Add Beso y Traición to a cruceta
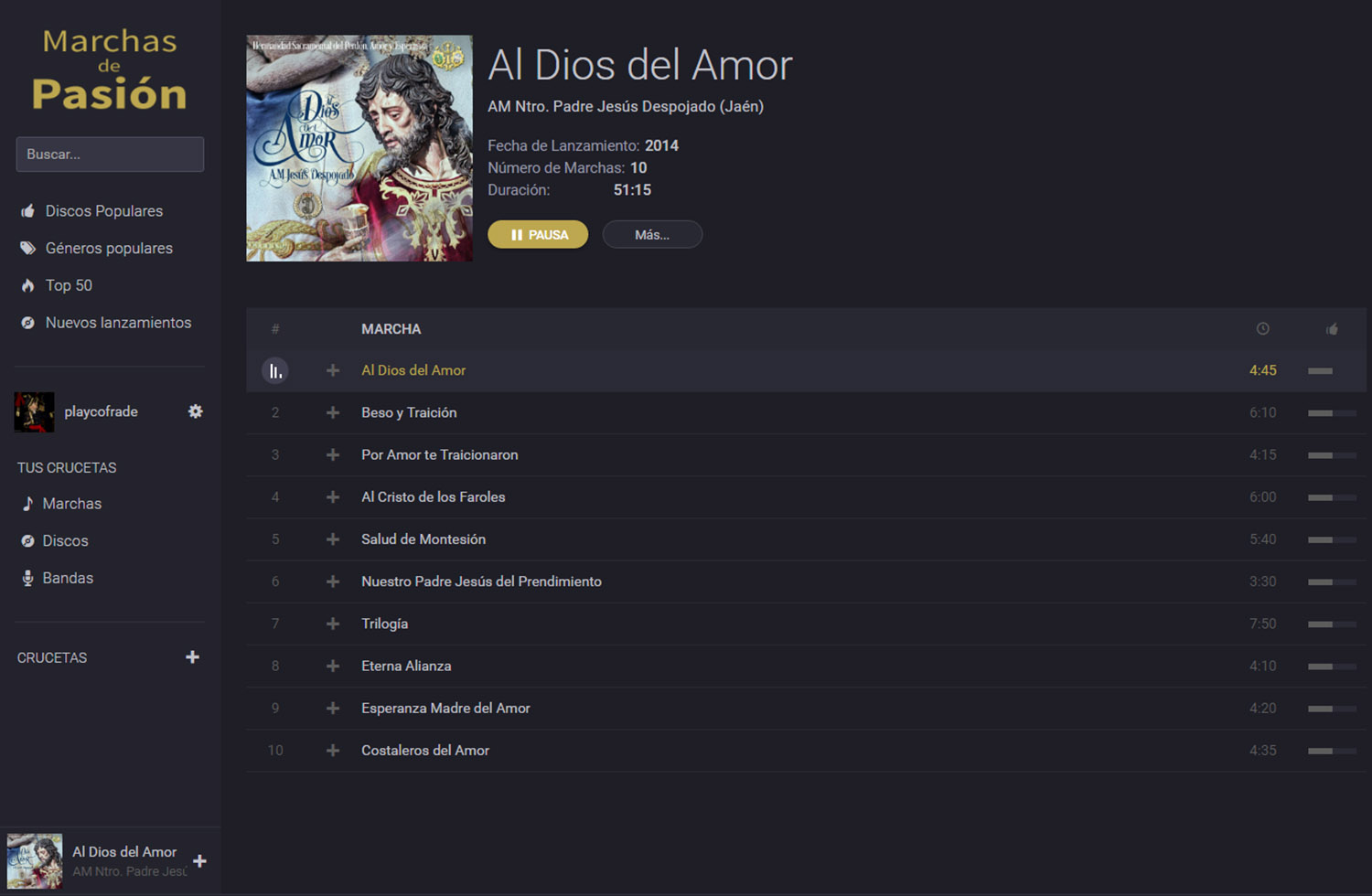 pos(333,413)
